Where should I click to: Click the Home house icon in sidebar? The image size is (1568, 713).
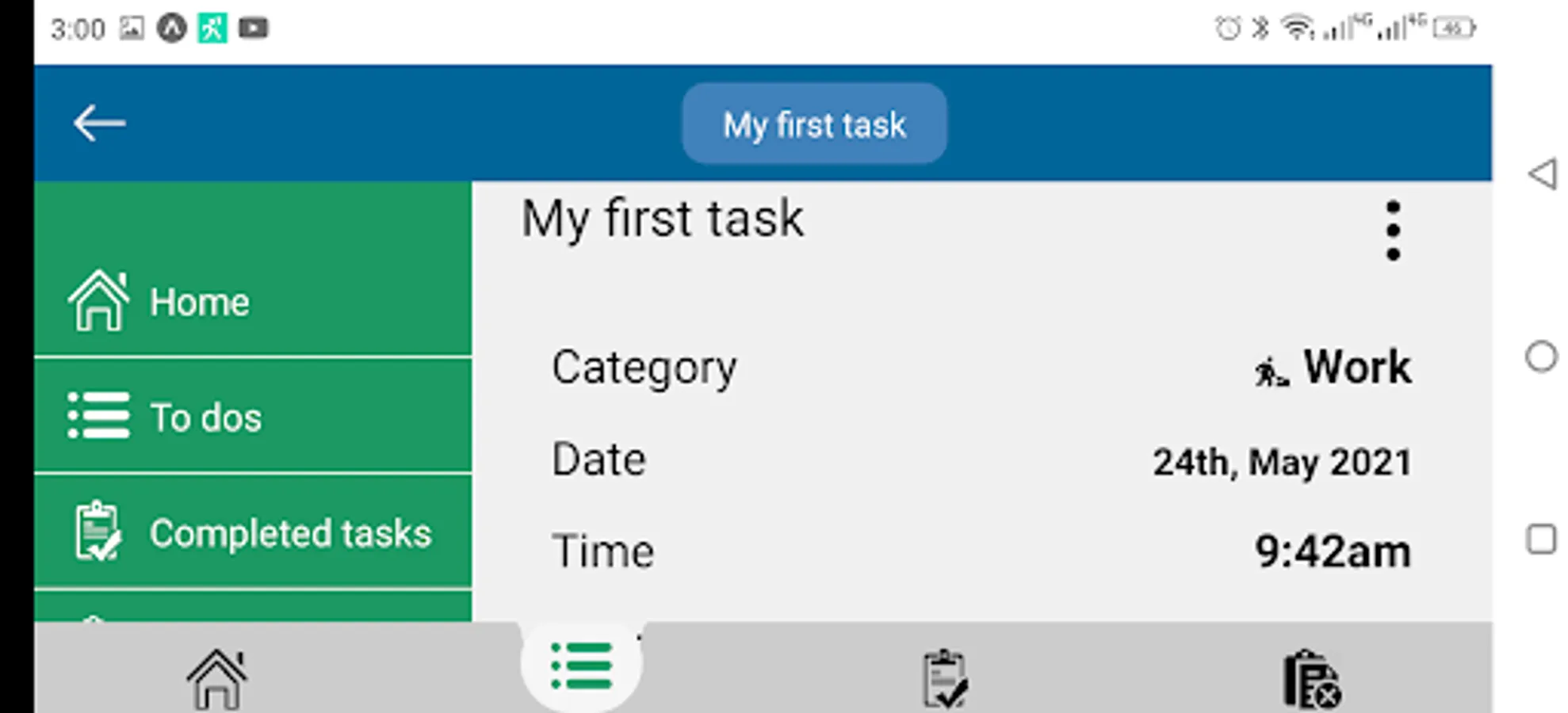(98, 301)
